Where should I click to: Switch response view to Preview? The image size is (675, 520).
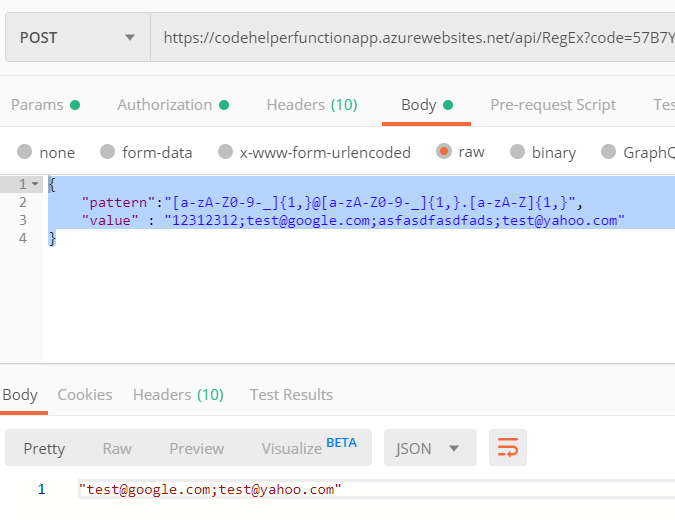tap(197, 449)
